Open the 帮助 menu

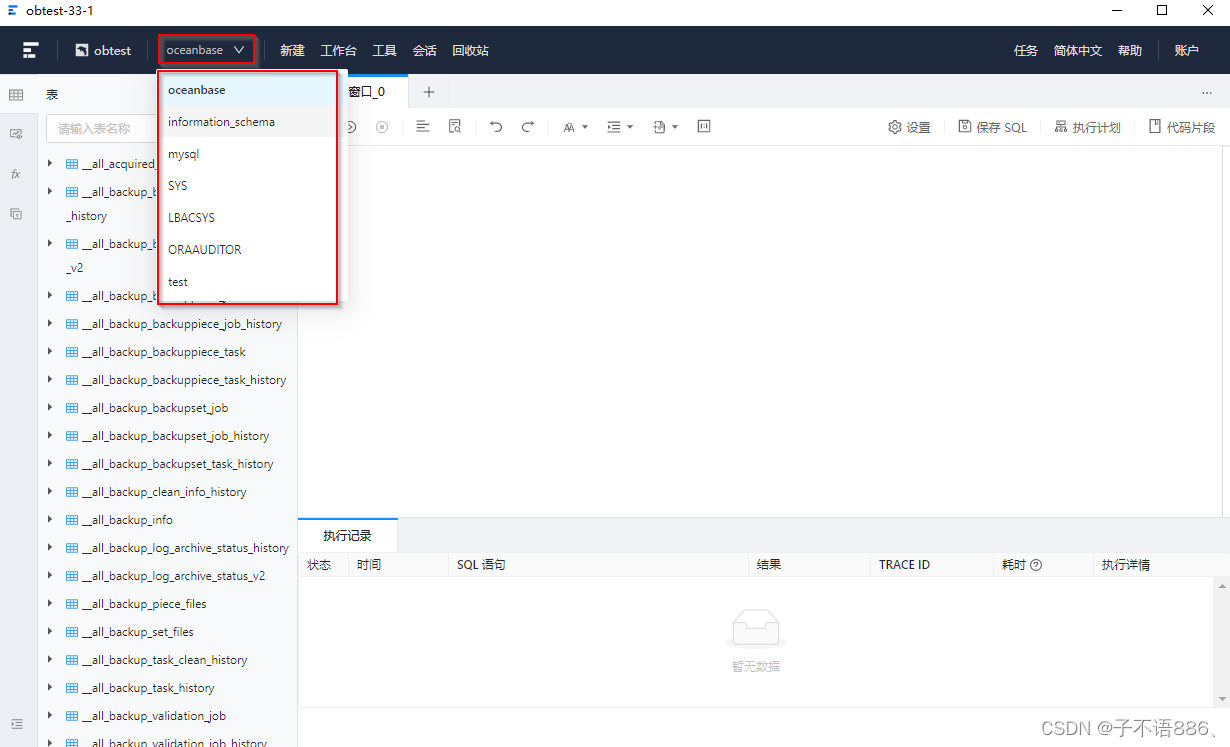(x=1130, y=50)
